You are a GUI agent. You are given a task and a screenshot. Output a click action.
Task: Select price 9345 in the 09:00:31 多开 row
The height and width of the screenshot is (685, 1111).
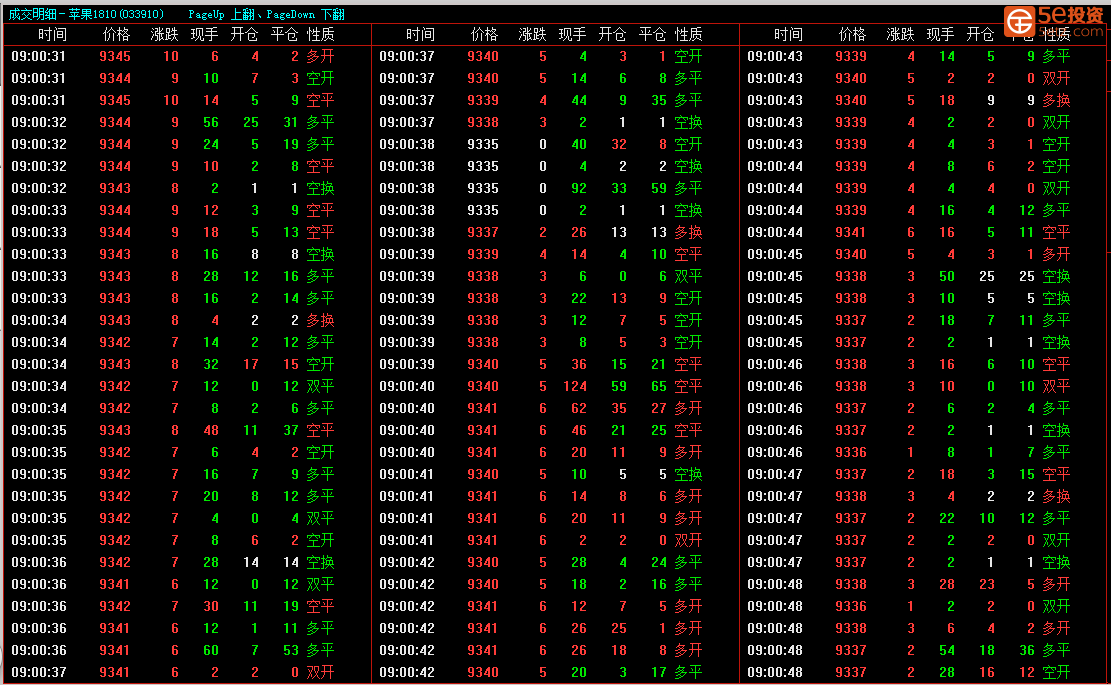pos(115,57)
